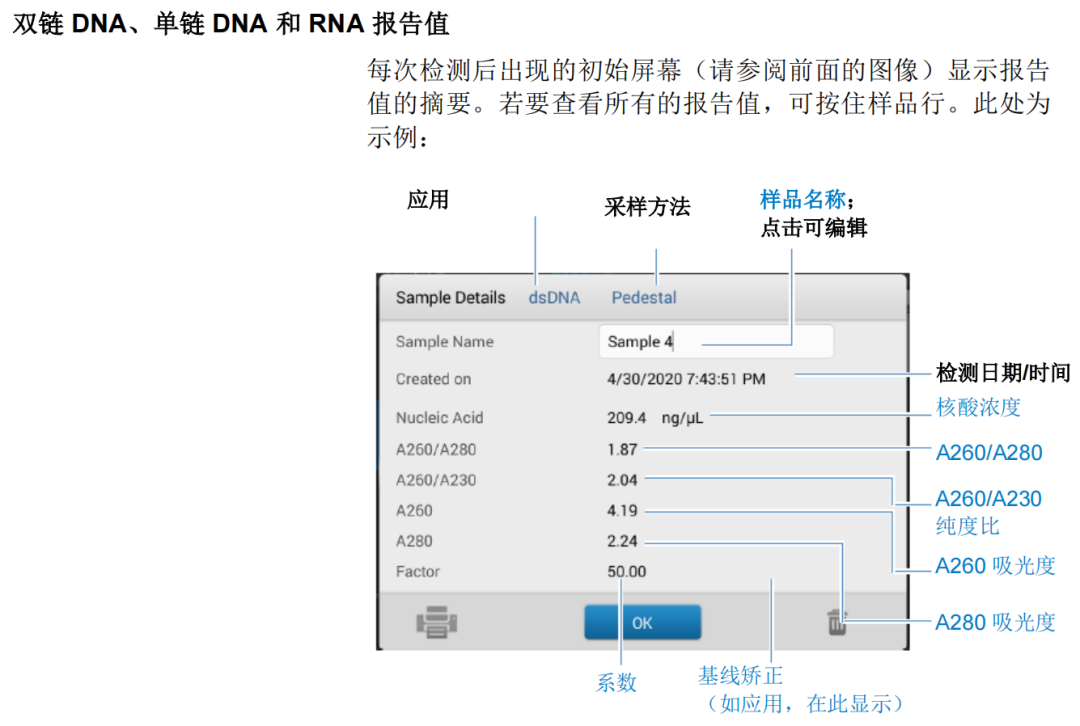Click the printer icon in dialog
This screenshot has height=726, width=1080.
click(437, 622)
